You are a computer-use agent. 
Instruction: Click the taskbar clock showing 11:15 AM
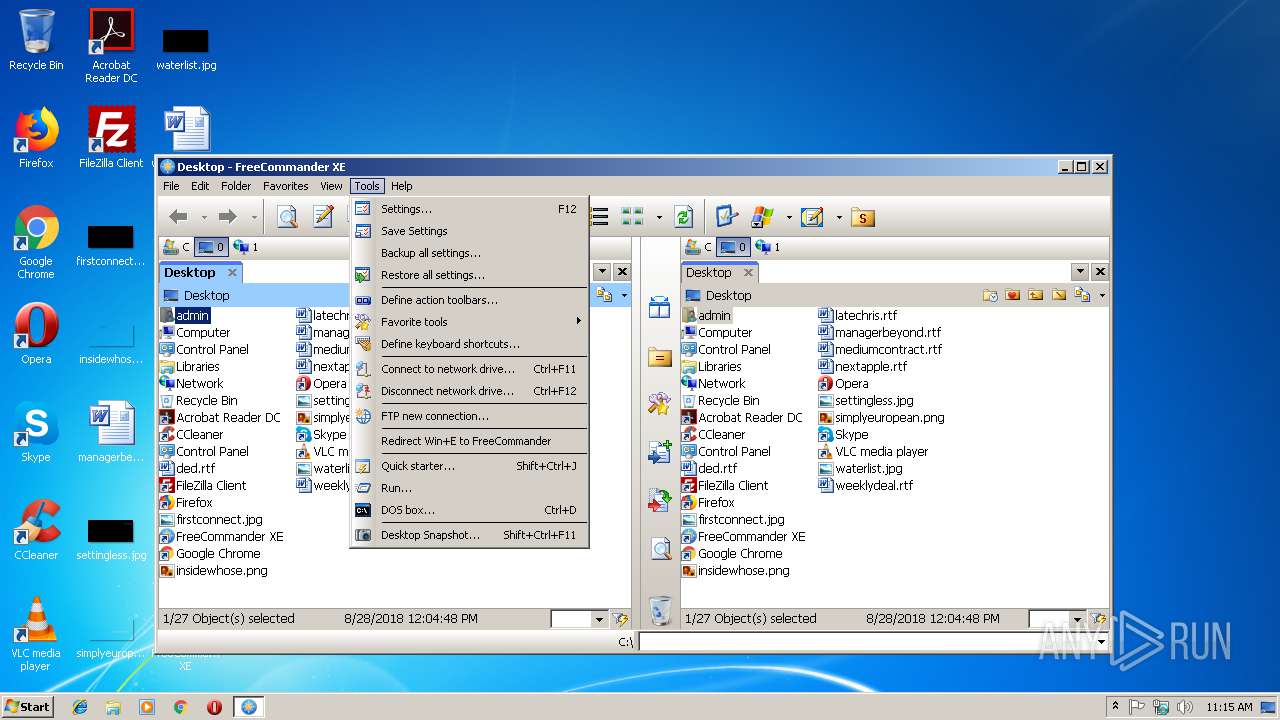coord(1229,707)
